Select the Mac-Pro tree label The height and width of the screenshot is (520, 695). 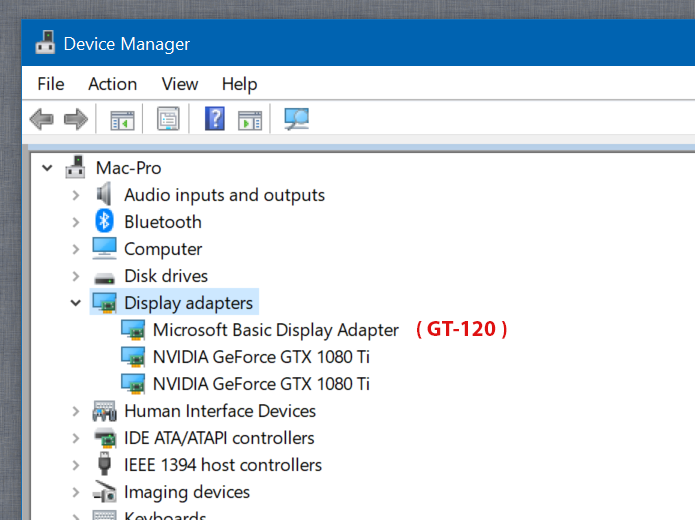(129, 168)
